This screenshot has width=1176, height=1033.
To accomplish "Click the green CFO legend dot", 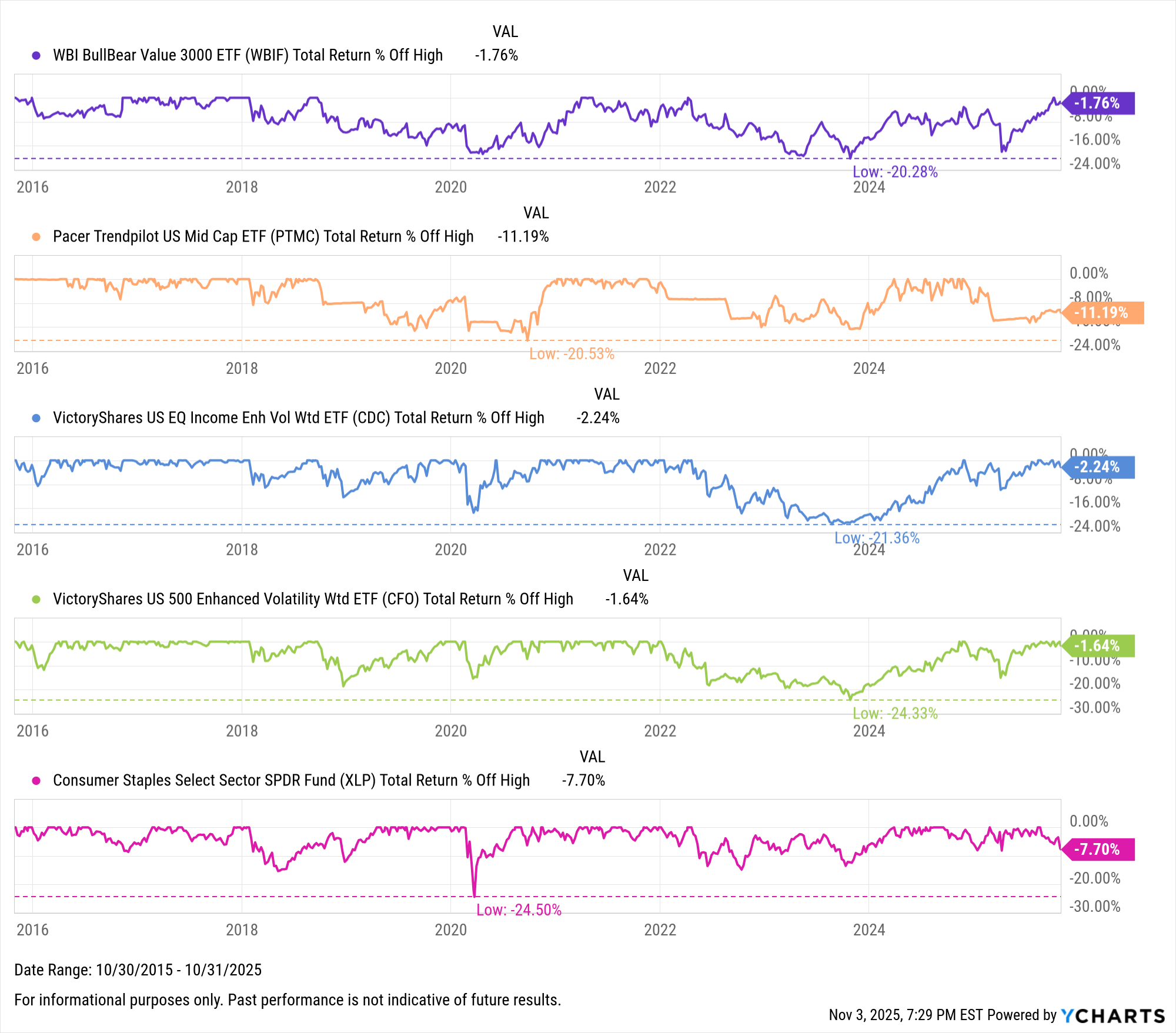I will pyautogui.click(x=36, y=599).
